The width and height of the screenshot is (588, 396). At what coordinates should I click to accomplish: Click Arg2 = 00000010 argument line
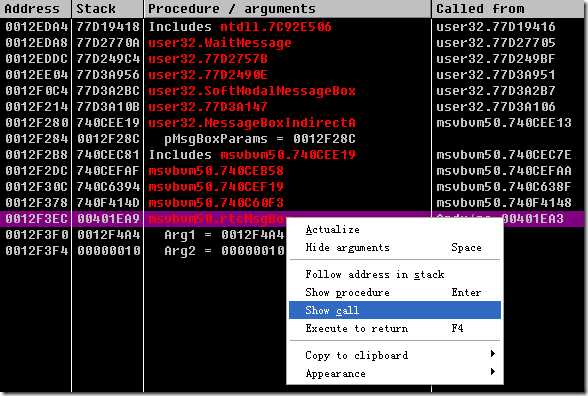[224, 251]
